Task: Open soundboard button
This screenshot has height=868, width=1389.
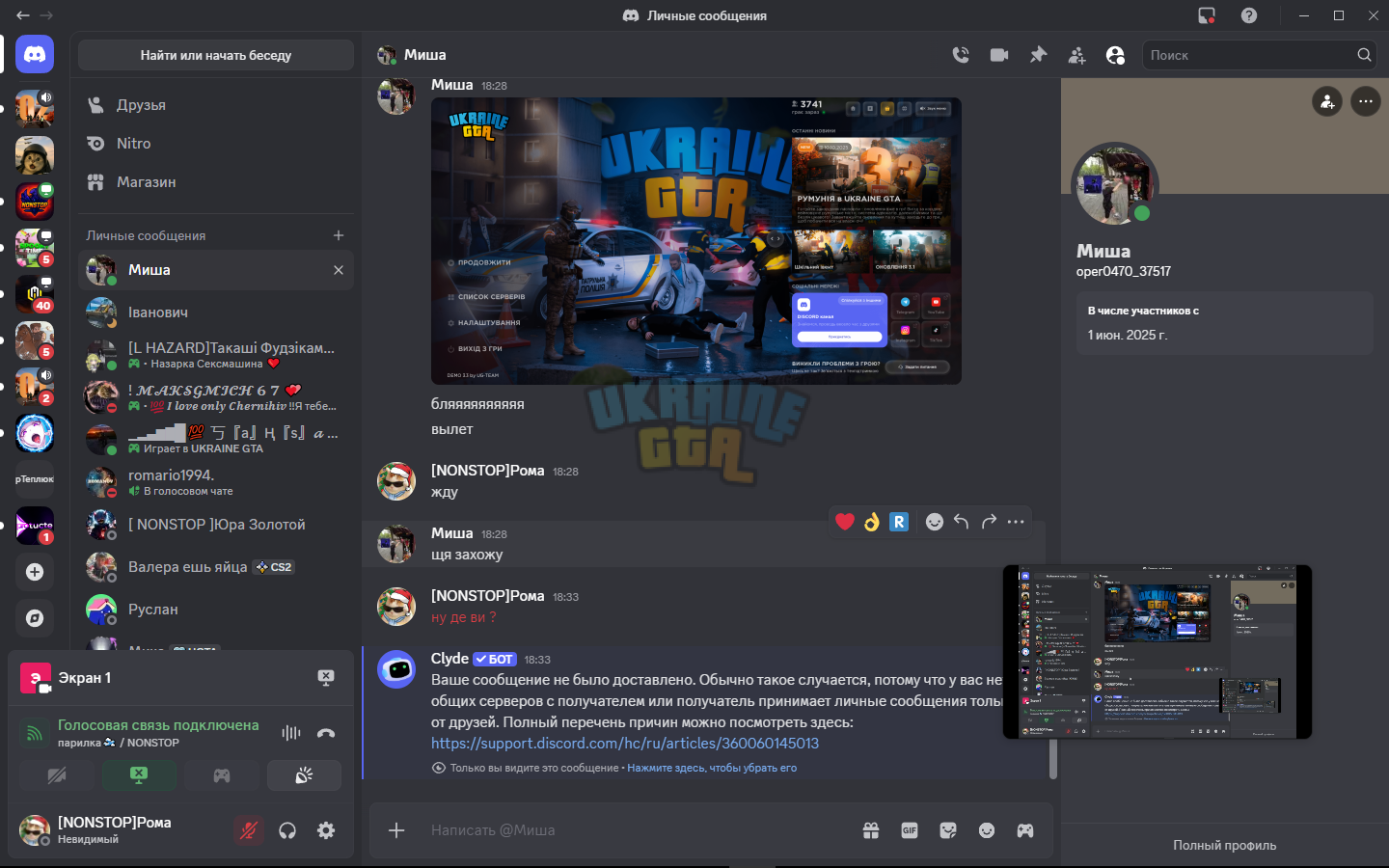Action: (304, 775)
